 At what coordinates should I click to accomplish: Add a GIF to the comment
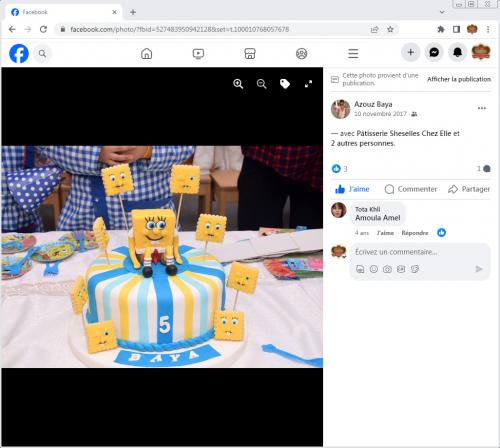point(401,269)
